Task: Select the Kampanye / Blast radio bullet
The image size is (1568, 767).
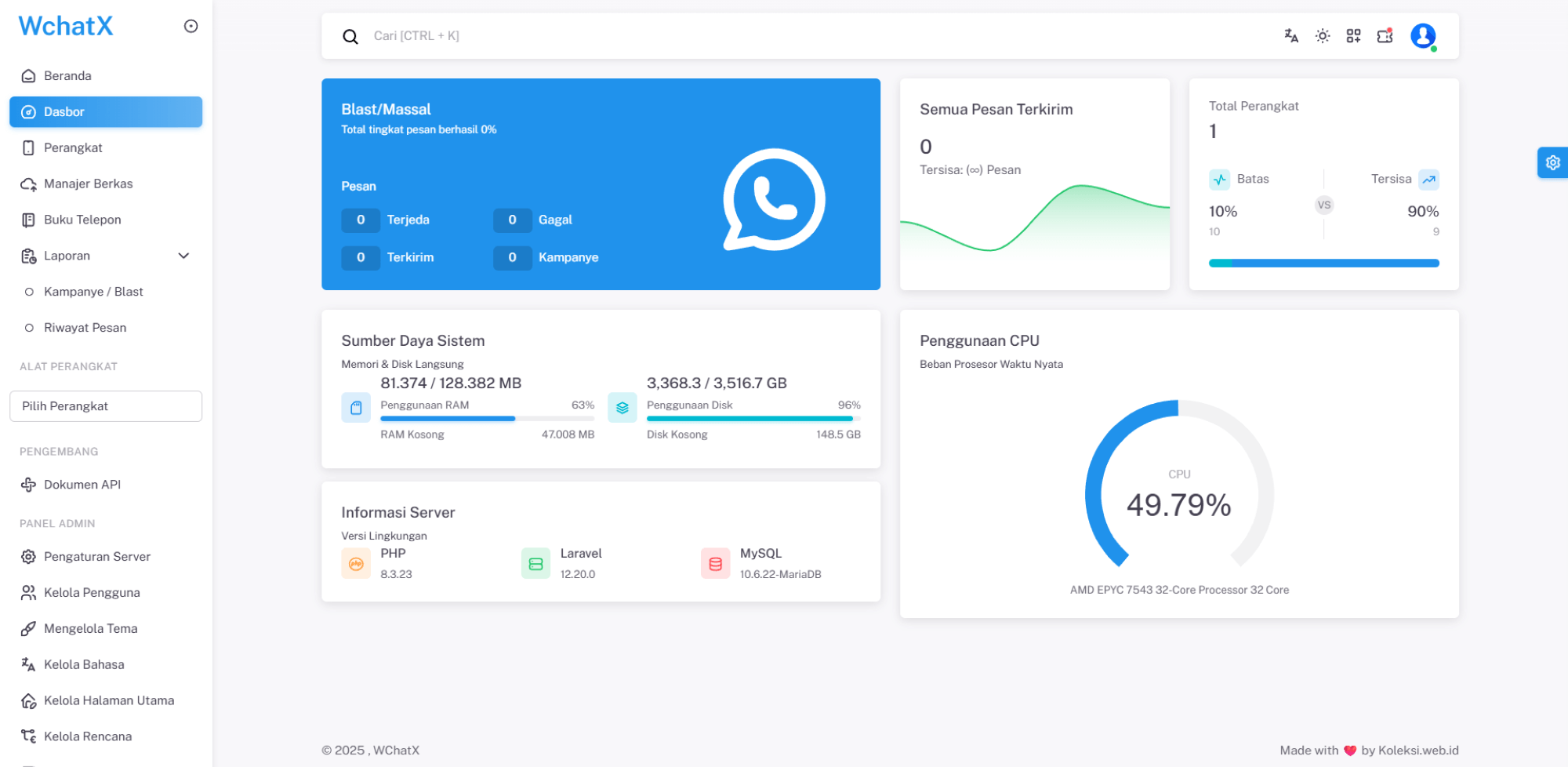Action: pyautogui.click(x=30, y=291)
